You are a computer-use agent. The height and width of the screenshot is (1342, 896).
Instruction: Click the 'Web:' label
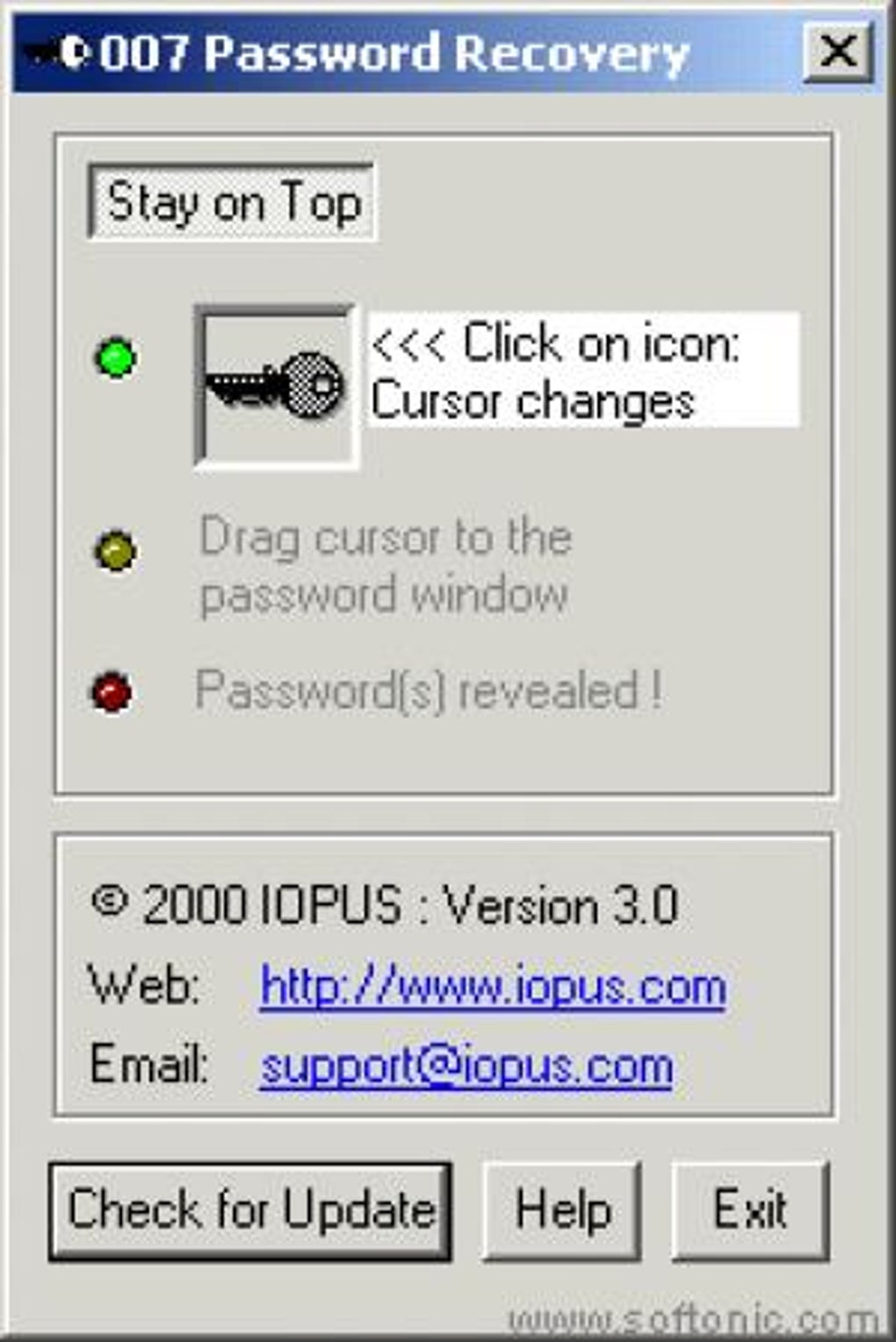point(144,985)
